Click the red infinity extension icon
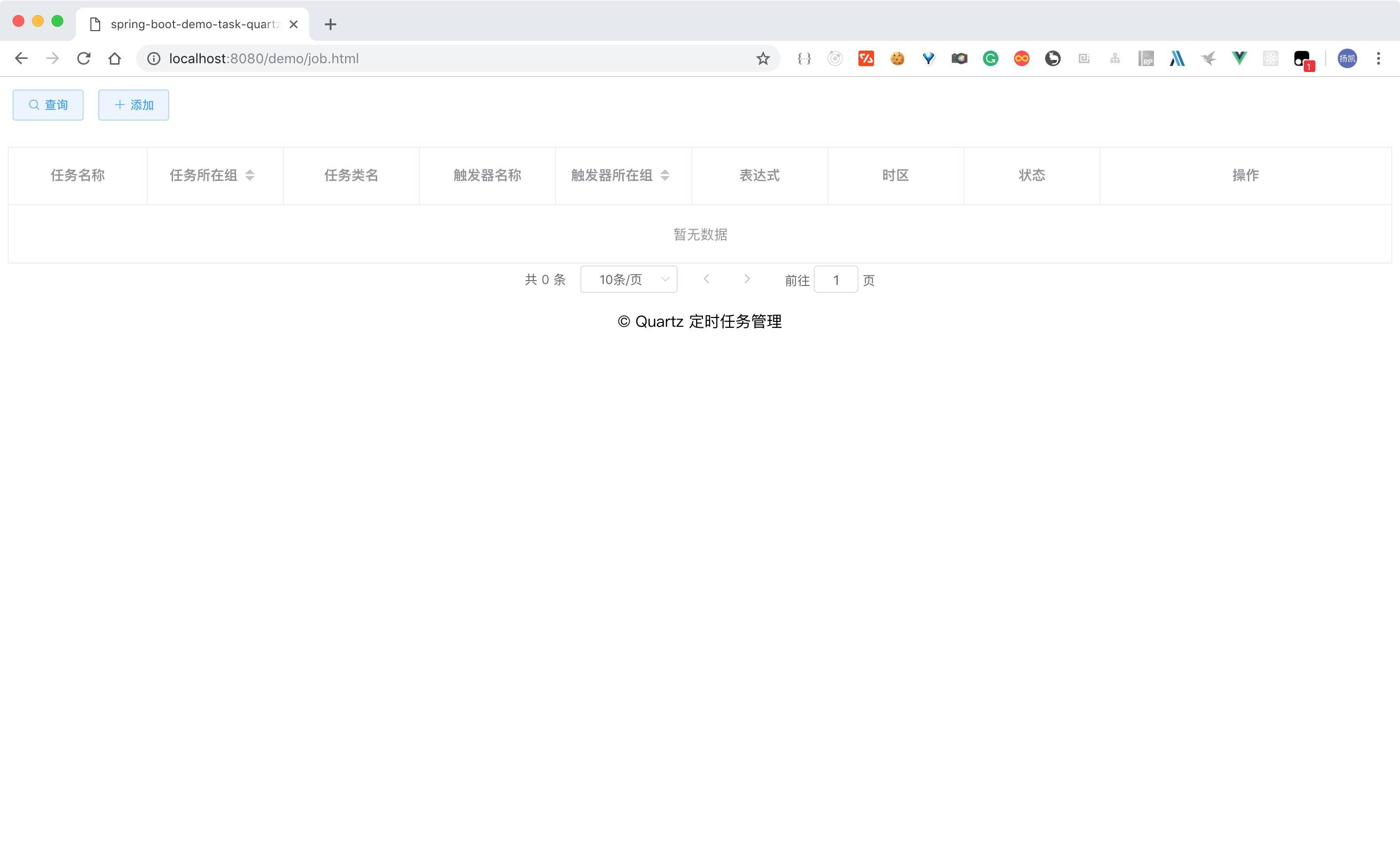The image size is (1400, 853). 1021,58
